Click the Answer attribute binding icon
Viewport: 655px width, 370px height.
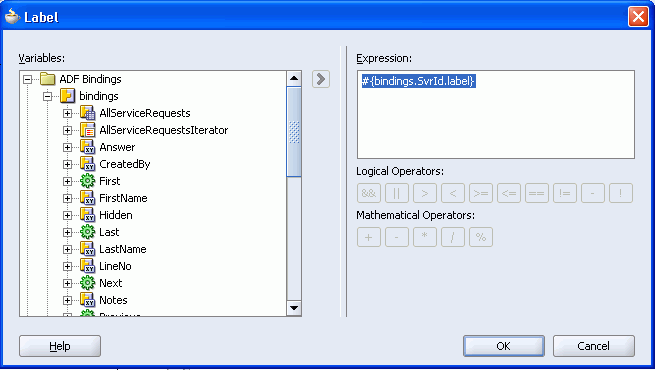coord(87,147)
